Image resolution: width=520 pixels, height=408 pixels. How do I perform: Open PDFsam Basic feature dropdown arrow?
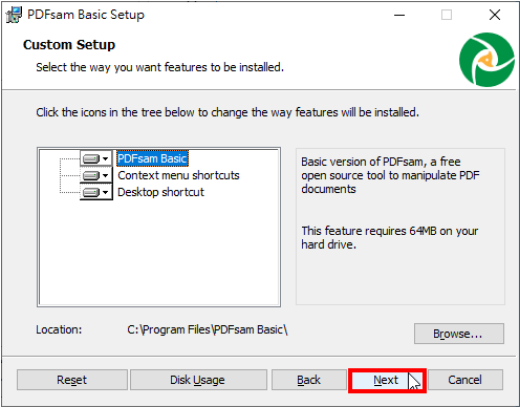pyautogui.click(x=105, y=159)
